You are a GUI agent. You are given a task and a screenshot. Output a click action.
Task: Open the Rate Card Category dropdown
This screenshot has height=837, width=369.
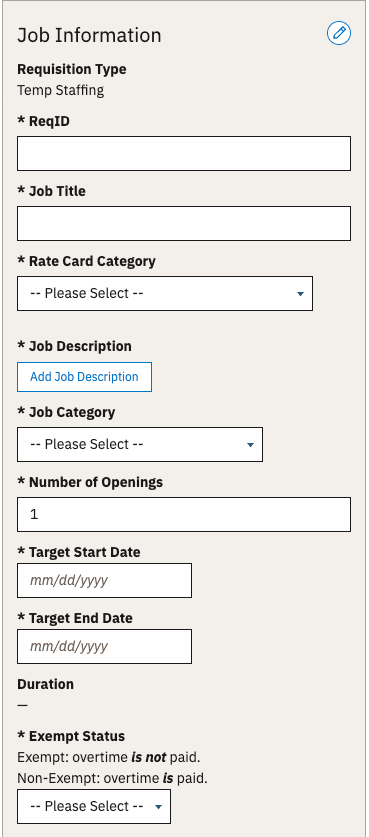pyautogui.click(x=165, y=294)
